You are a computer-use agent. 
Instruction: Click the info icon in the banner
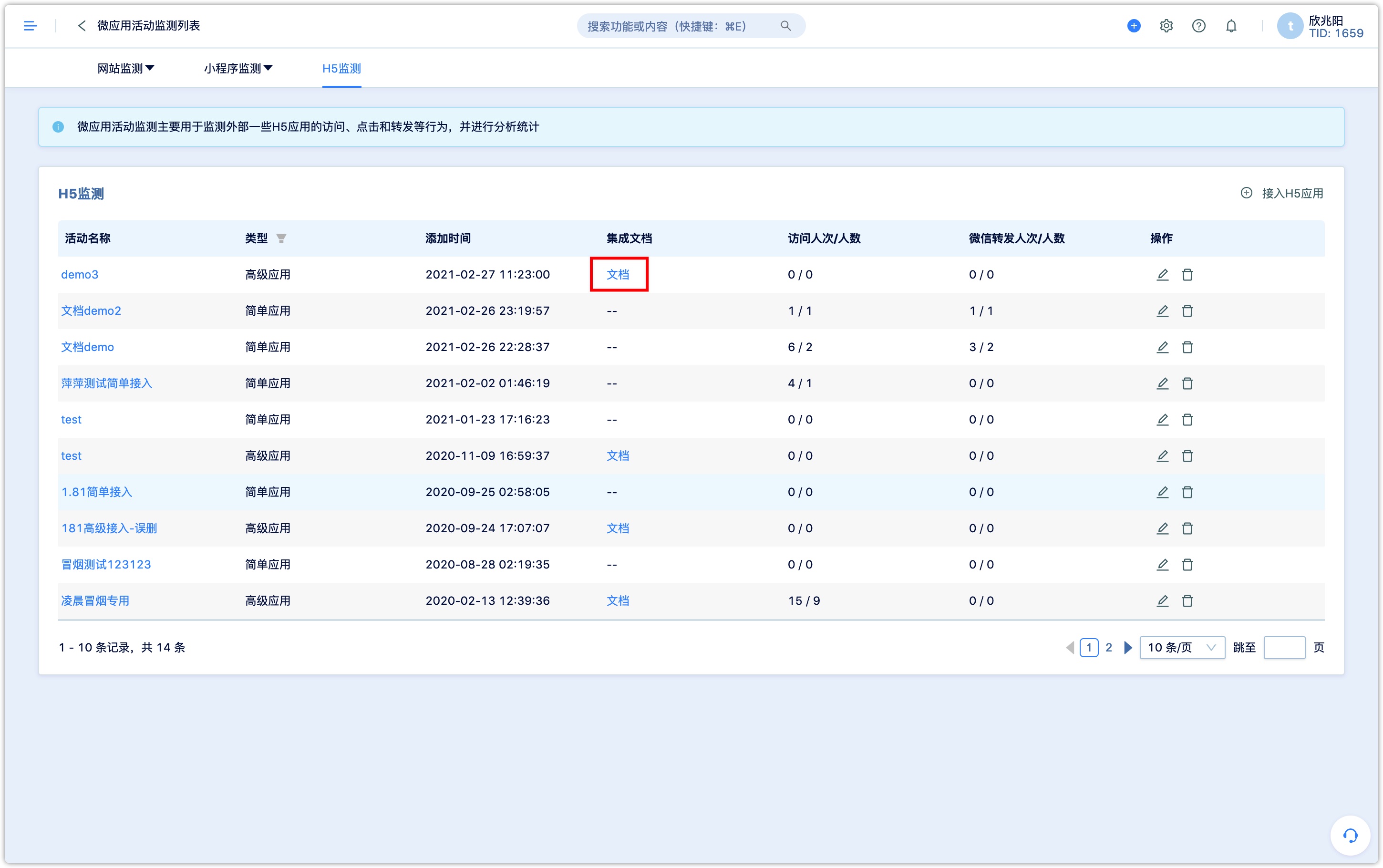point(58,127)
